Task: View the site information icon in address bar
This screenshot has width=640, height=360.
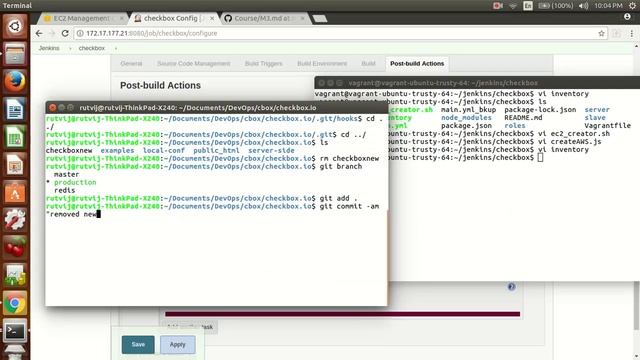Action: point(80,33)
